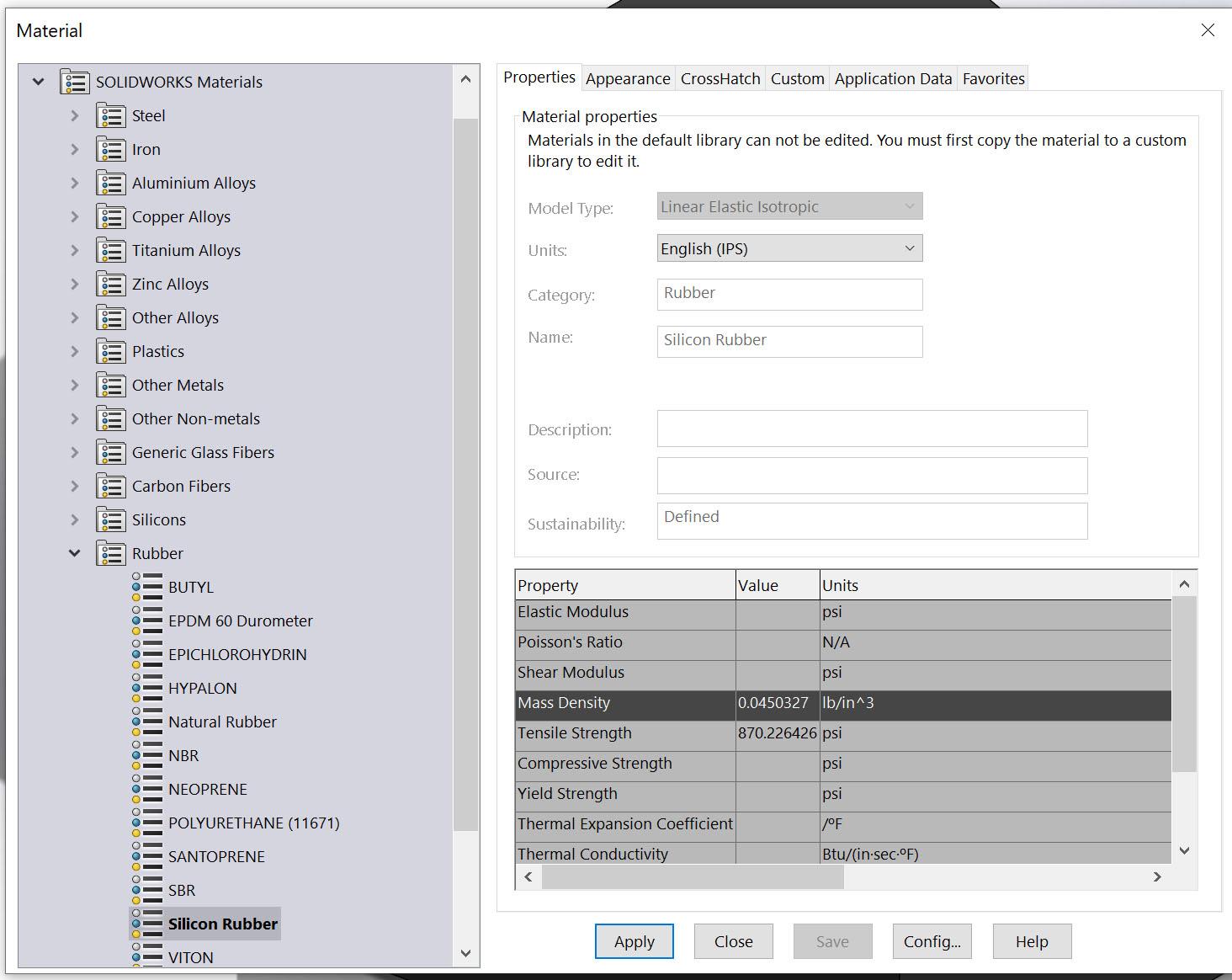
Task: Expand the Zinc Alloys category
Action: [74, 284]
